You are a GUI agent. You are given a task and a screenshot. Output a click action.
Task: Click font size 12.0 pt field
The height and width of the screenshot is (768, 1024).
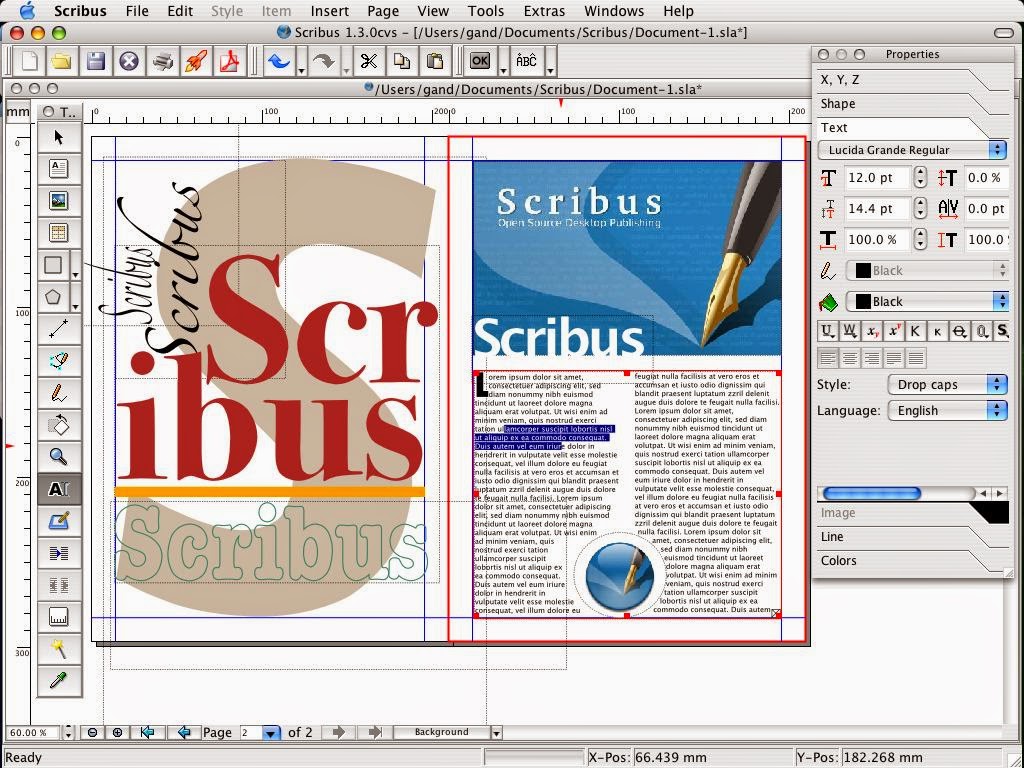(x=877, y=178)
